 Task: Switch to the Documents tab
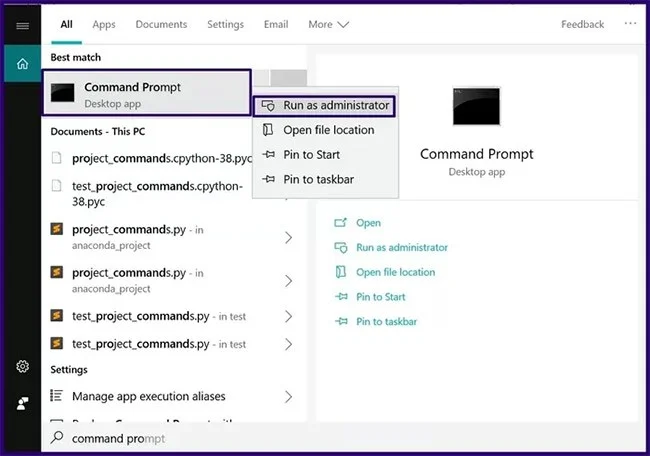(161, 24)
